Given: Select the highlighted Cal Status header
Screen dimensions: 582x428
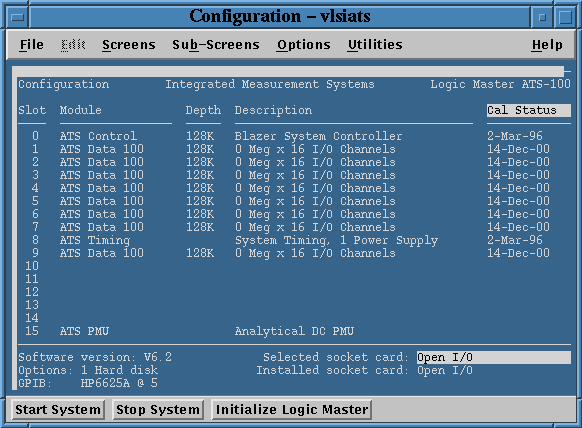Looking at the screenshot, I should pyautogui.click(x=529, y=110).
